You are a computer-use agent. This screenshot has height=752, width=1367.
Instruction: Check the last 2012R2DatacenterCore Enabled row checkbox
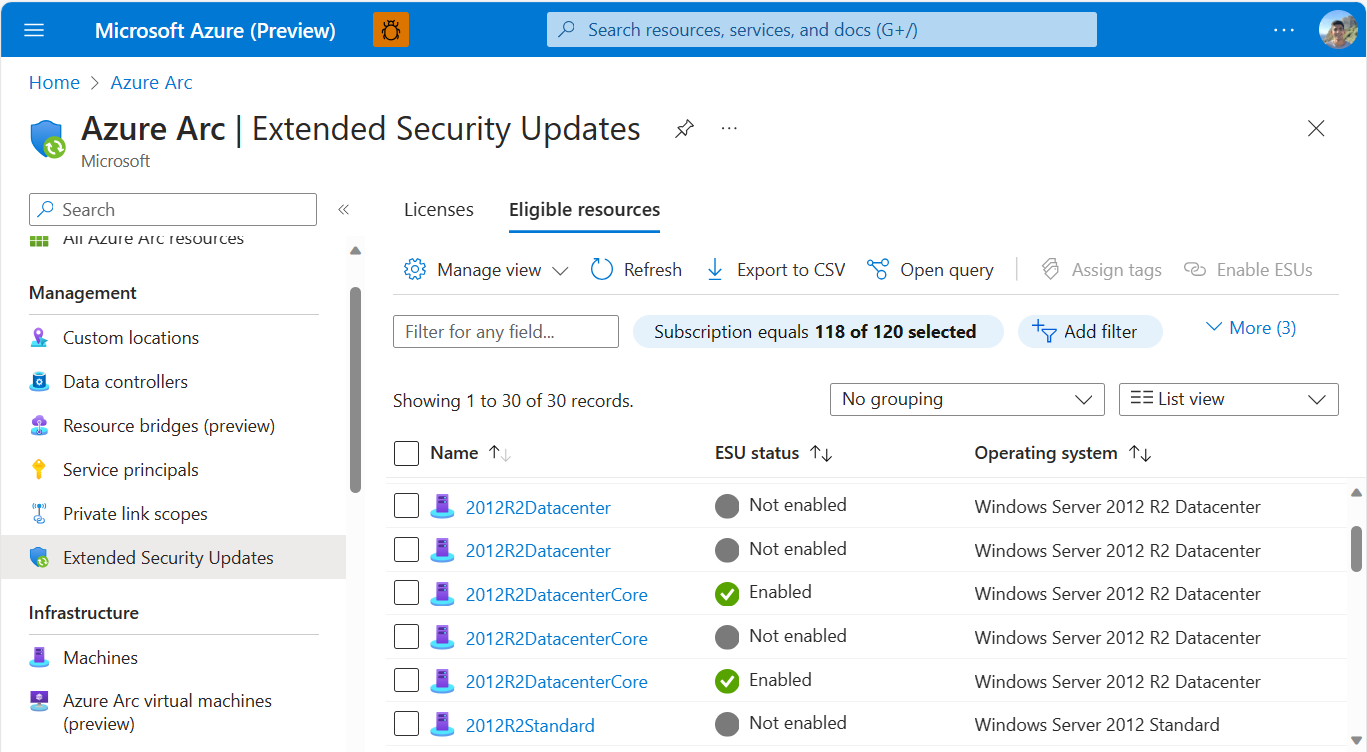click(x=406, y=681)
